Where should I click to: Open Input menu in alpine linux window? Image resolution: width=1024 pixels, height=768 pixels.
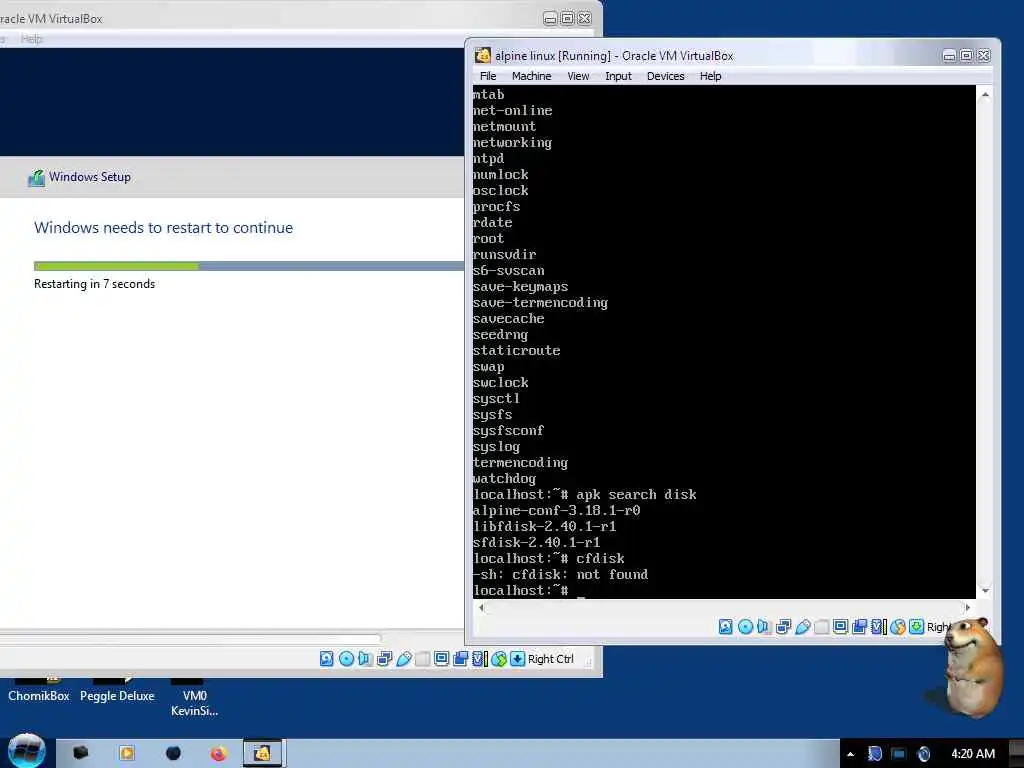[618, 76]
